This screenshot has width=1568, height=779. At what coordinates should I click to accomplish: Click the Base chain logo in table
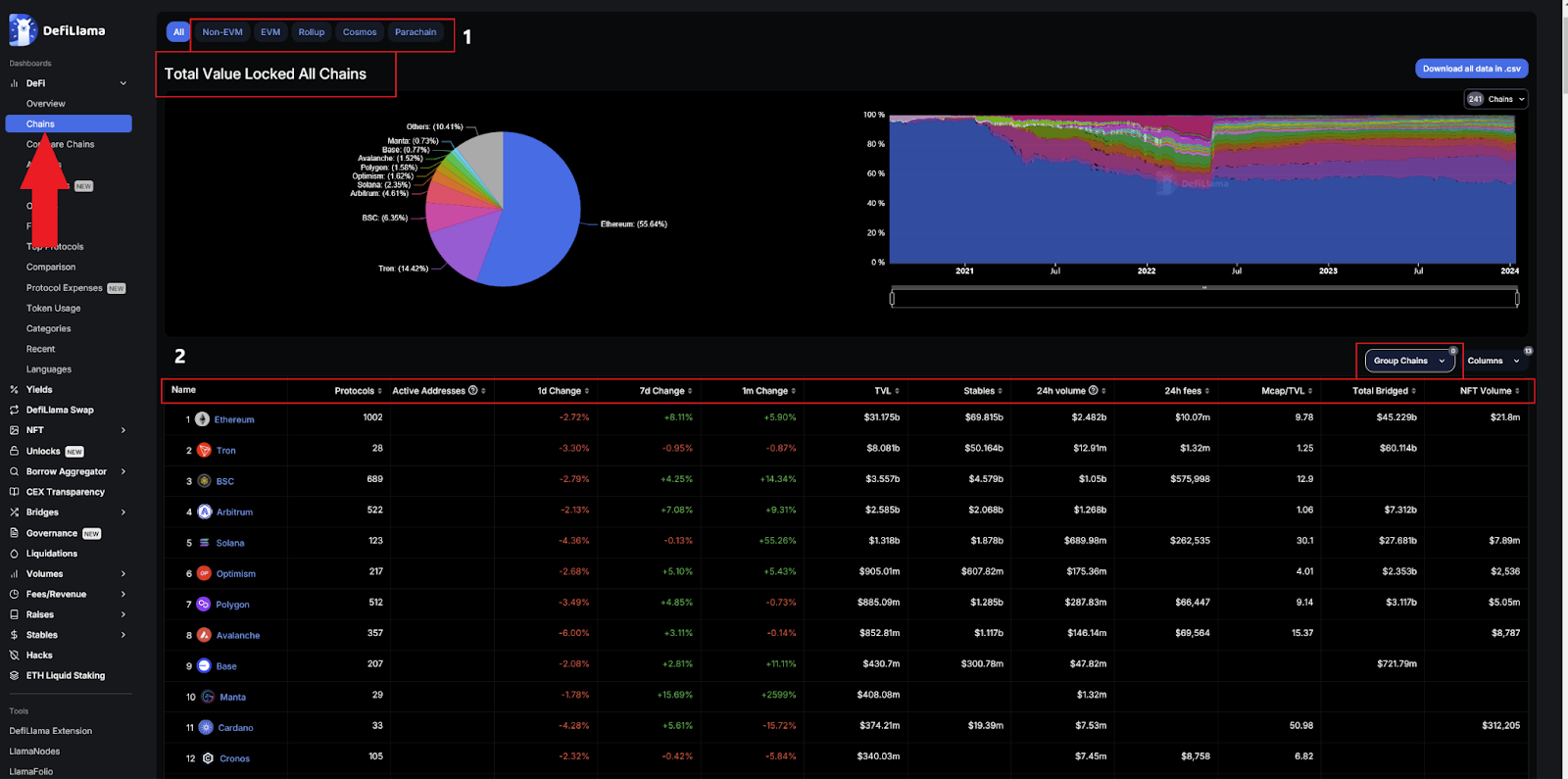[x=204, y=666]
